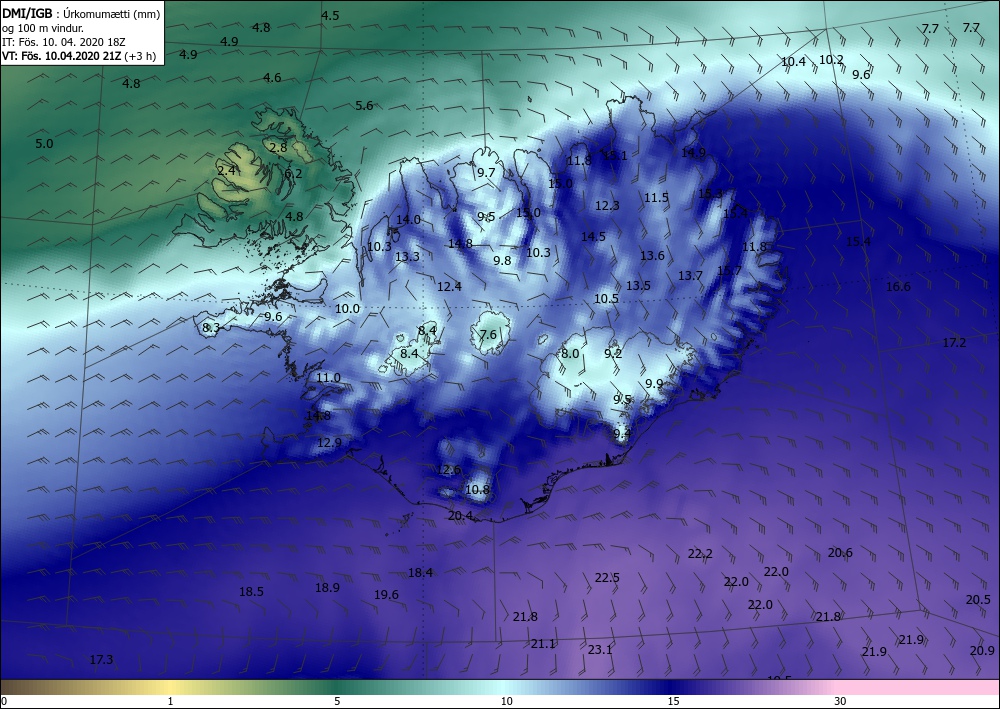
Task: Select the 2.8 value in the Westfjords
Action: click(x=279, y=147)
